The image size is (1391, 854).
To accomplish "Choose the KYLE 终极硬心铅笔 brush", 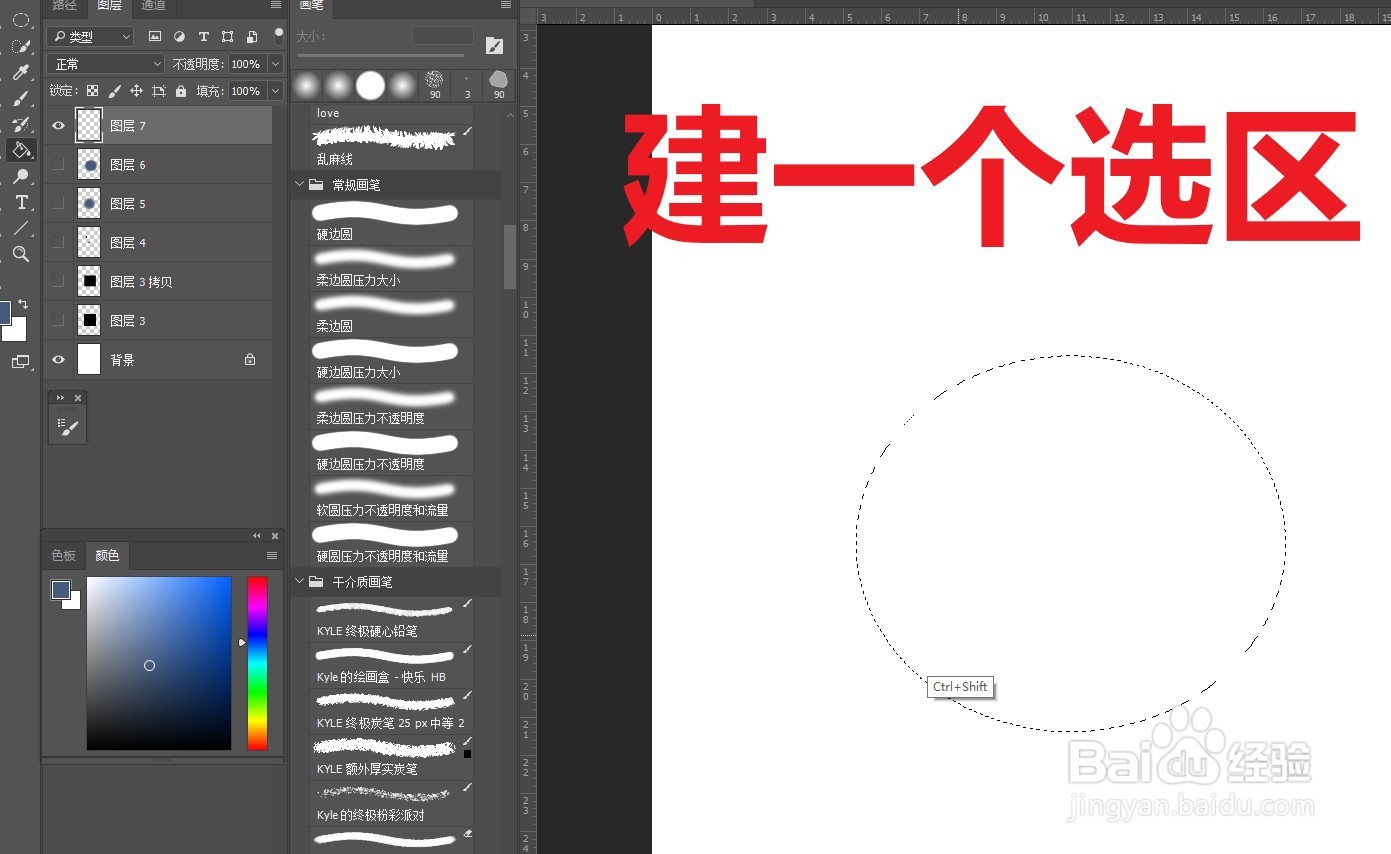I will pos(391,618).
